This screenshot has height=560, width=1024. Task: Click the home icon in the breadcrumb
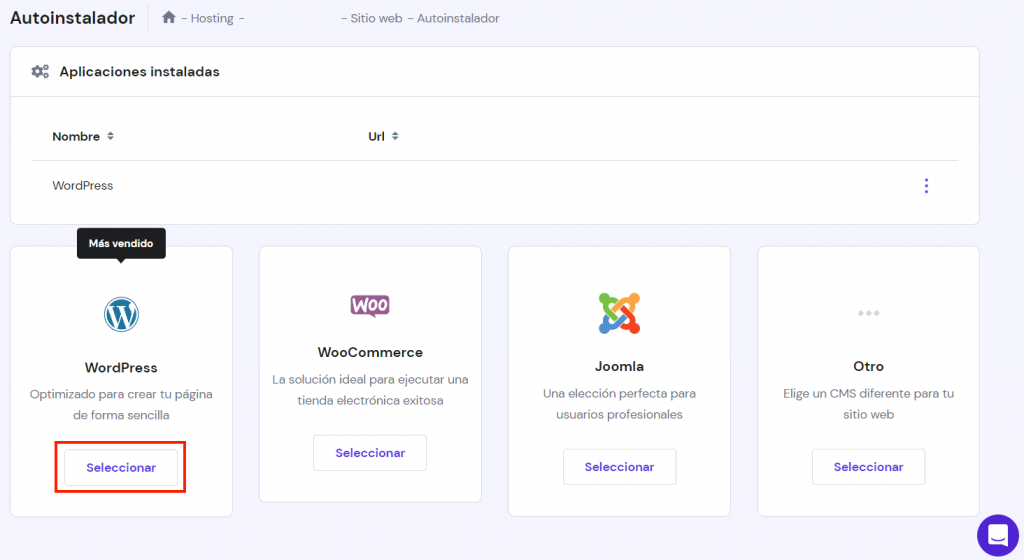point(168,18)
